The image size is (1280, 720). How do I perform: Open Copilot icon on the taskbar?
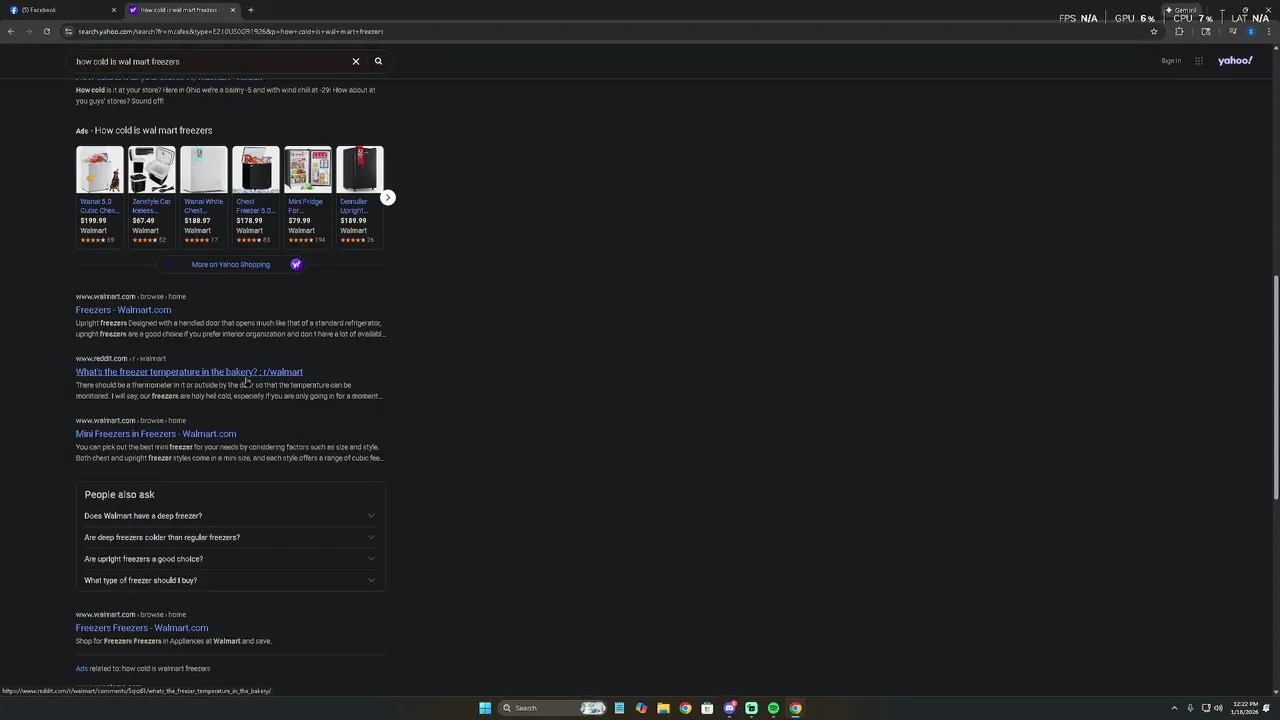click(x=641, y=708)
